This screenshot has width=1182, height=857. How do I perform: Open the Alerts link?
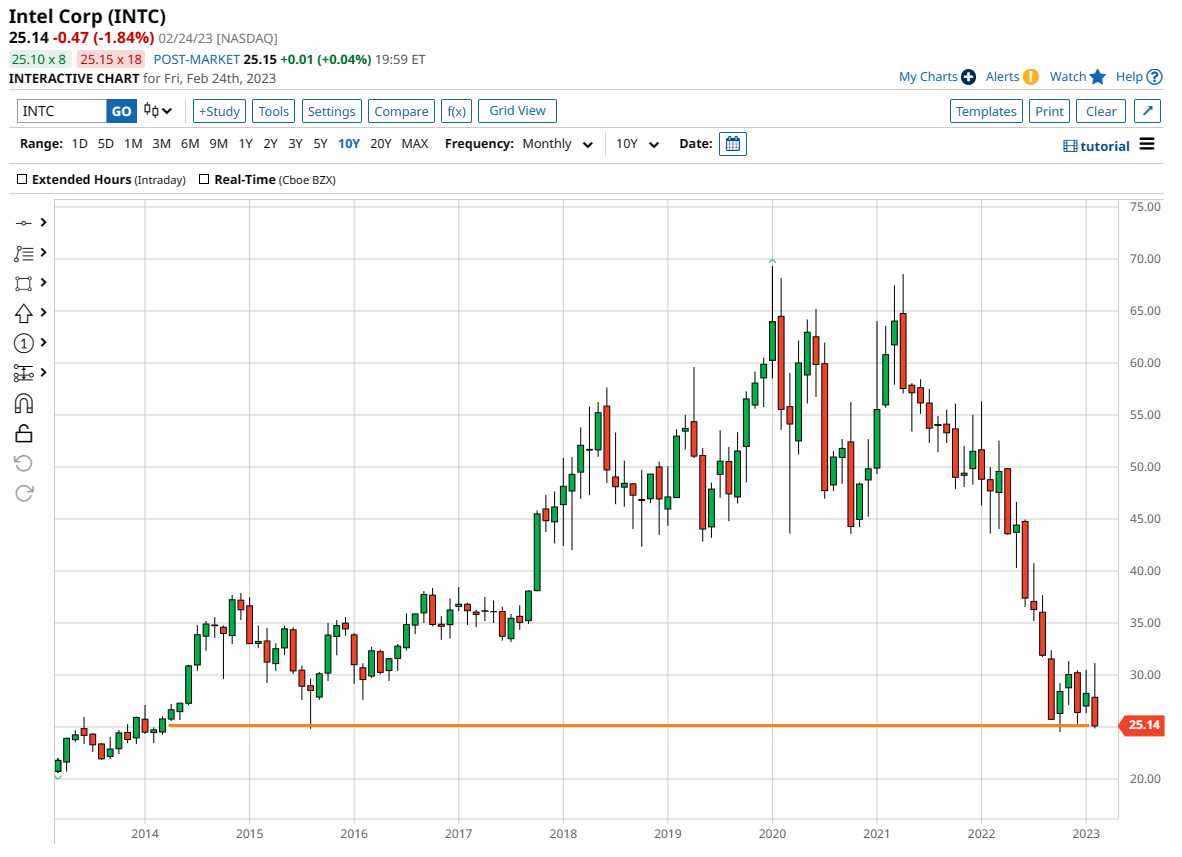click(x=1002, y=77)
